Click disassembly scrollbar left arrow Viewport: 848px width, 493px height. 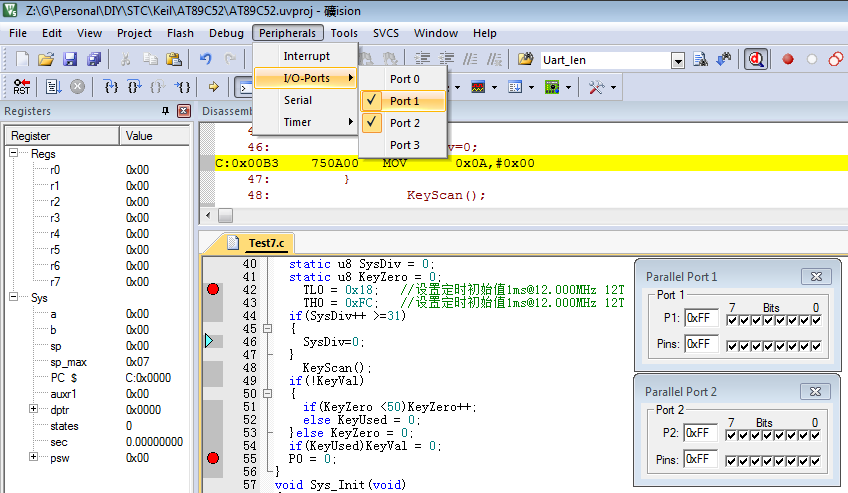(x=208, y=215)
